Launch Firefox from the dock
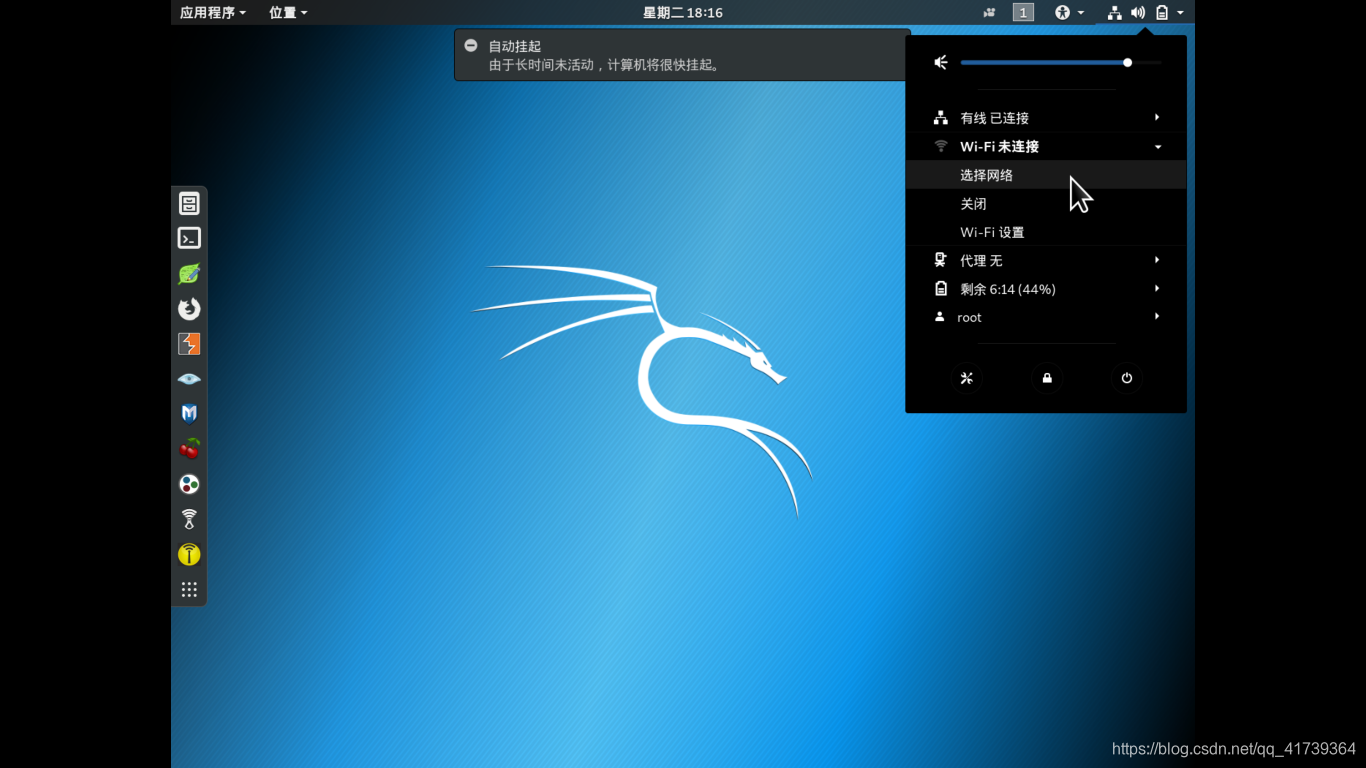 pyautogui.click(x=189, y=309)
